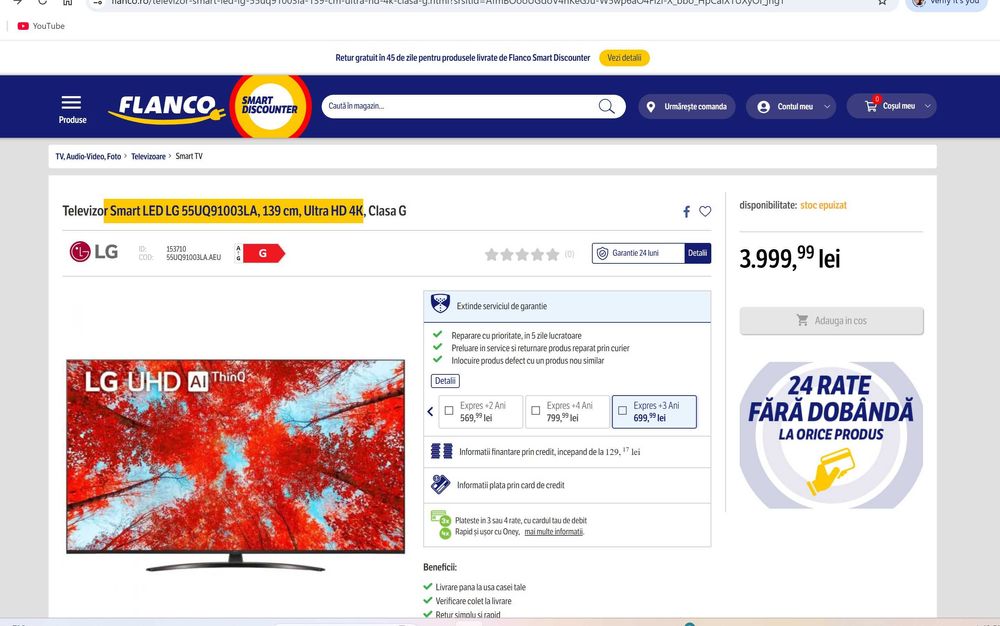Click Extinde serviciul de garantie header
The width and height of the screenshot is (1000, 626).
pyautogui.click(x=567, y=306)
